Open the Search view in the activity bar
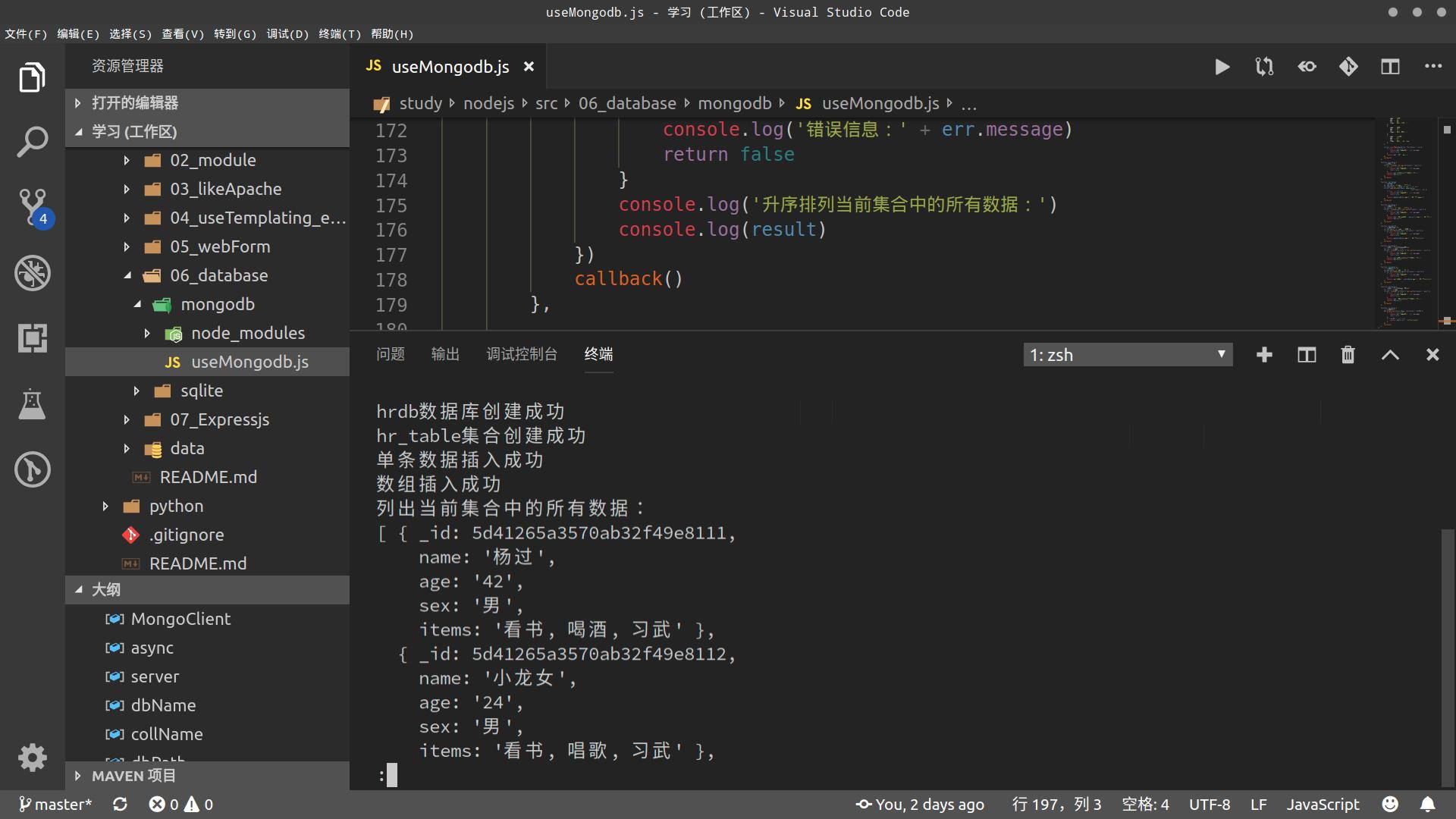 click(x=32, y=141)
